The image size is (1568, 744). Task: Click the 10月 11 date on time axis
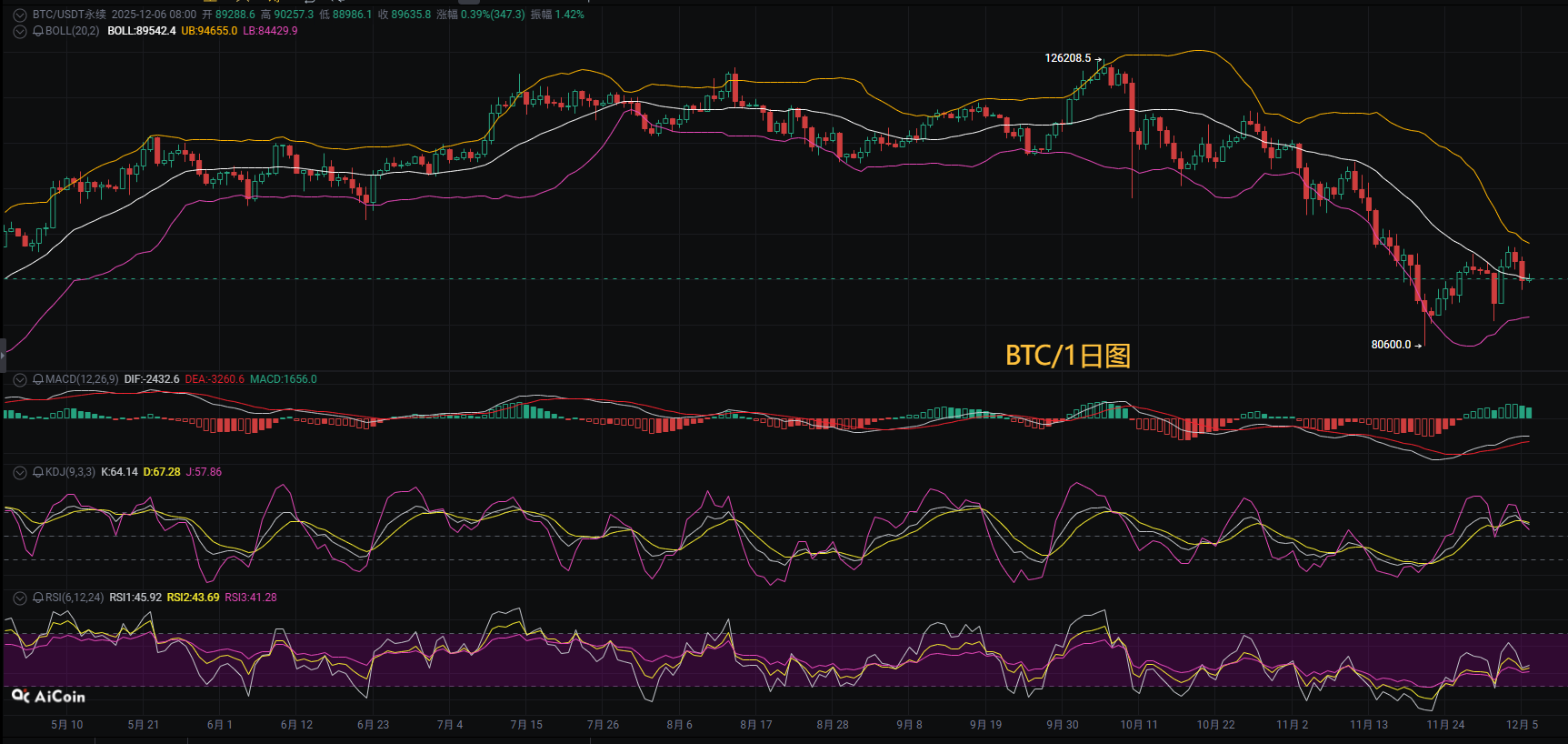(x=1138, y=725)
